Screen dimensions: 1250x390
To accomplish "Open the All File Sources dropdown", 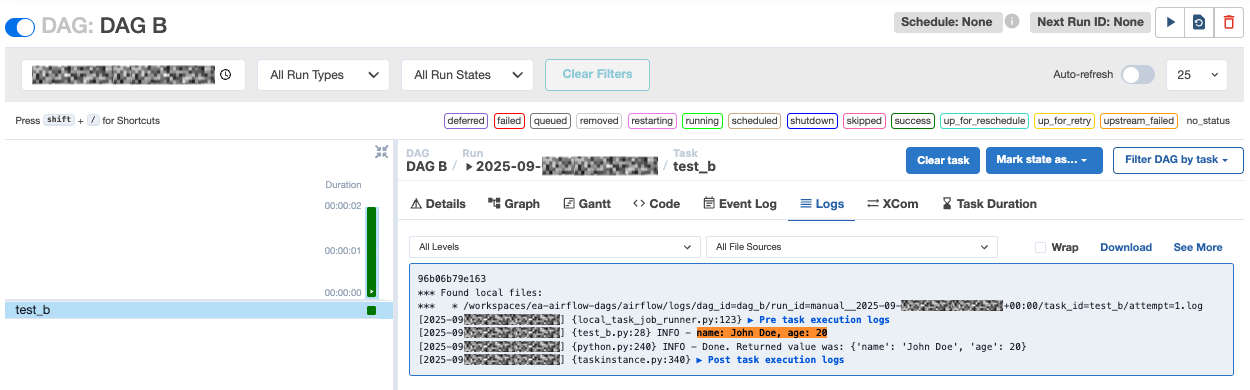I will coord(852,246).
